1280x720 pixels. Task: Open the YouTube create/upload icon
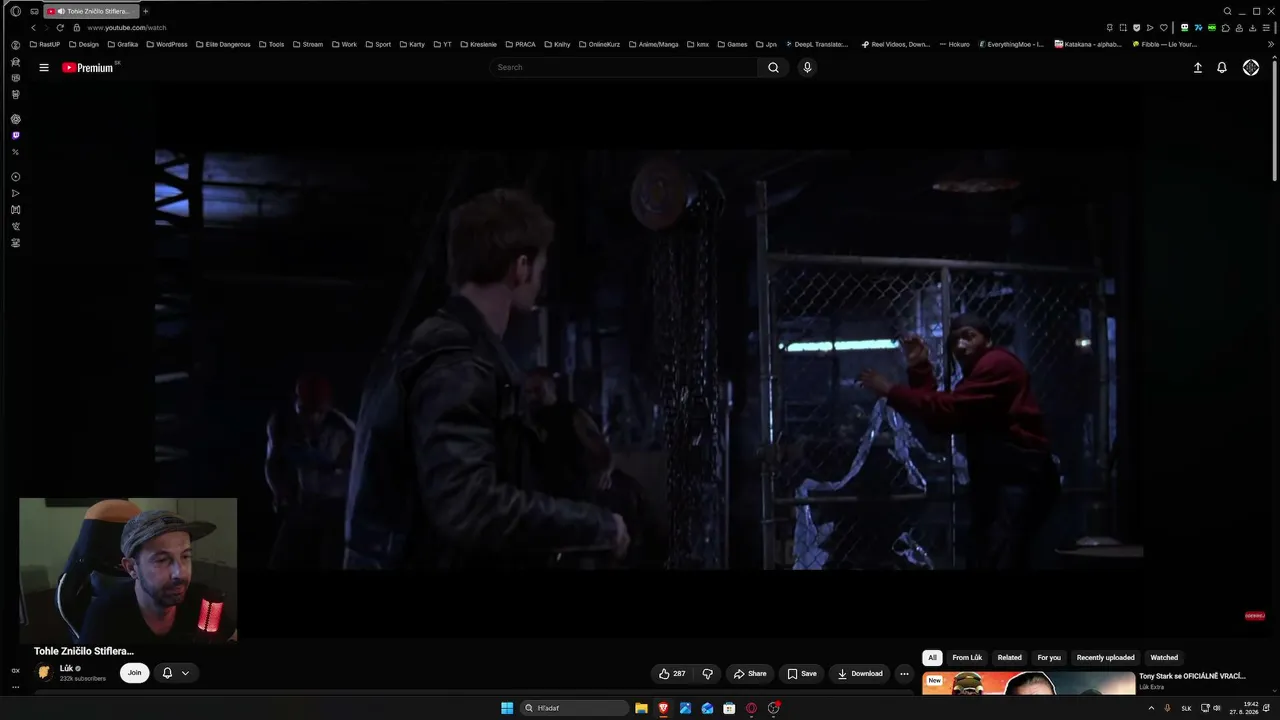[x=1197, y=68]
